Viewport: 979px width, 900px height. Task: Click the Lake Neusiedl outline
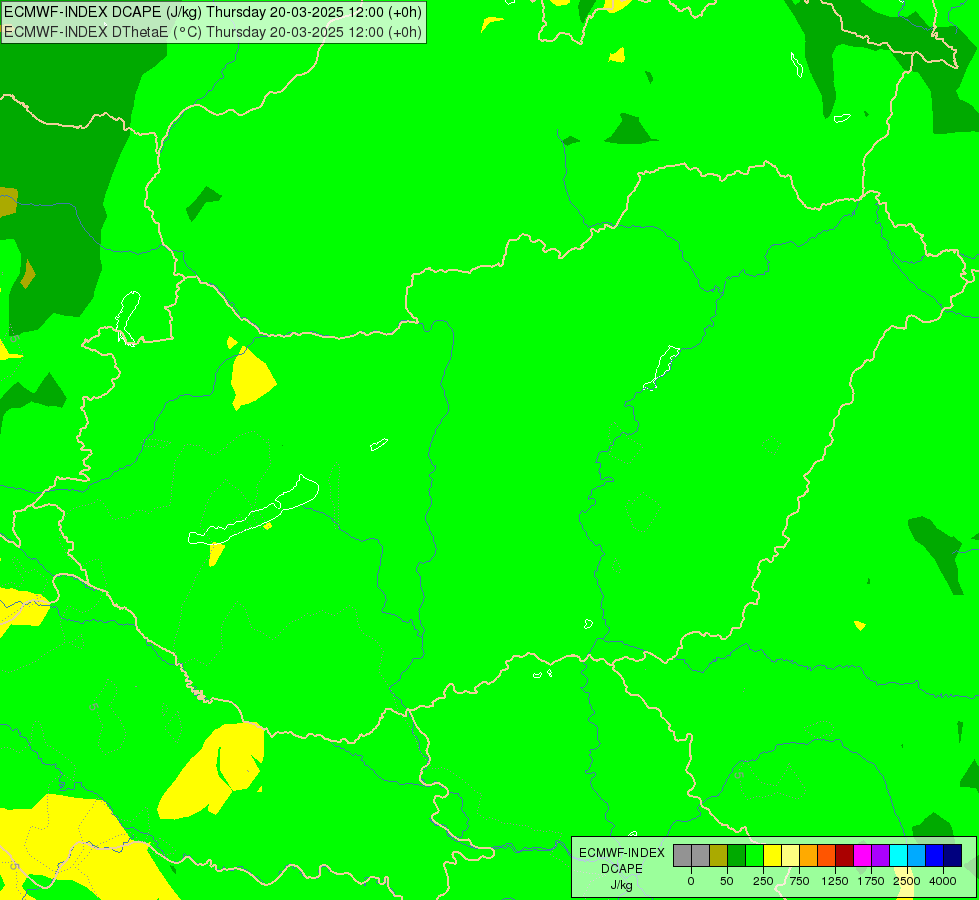coord(128,317)
